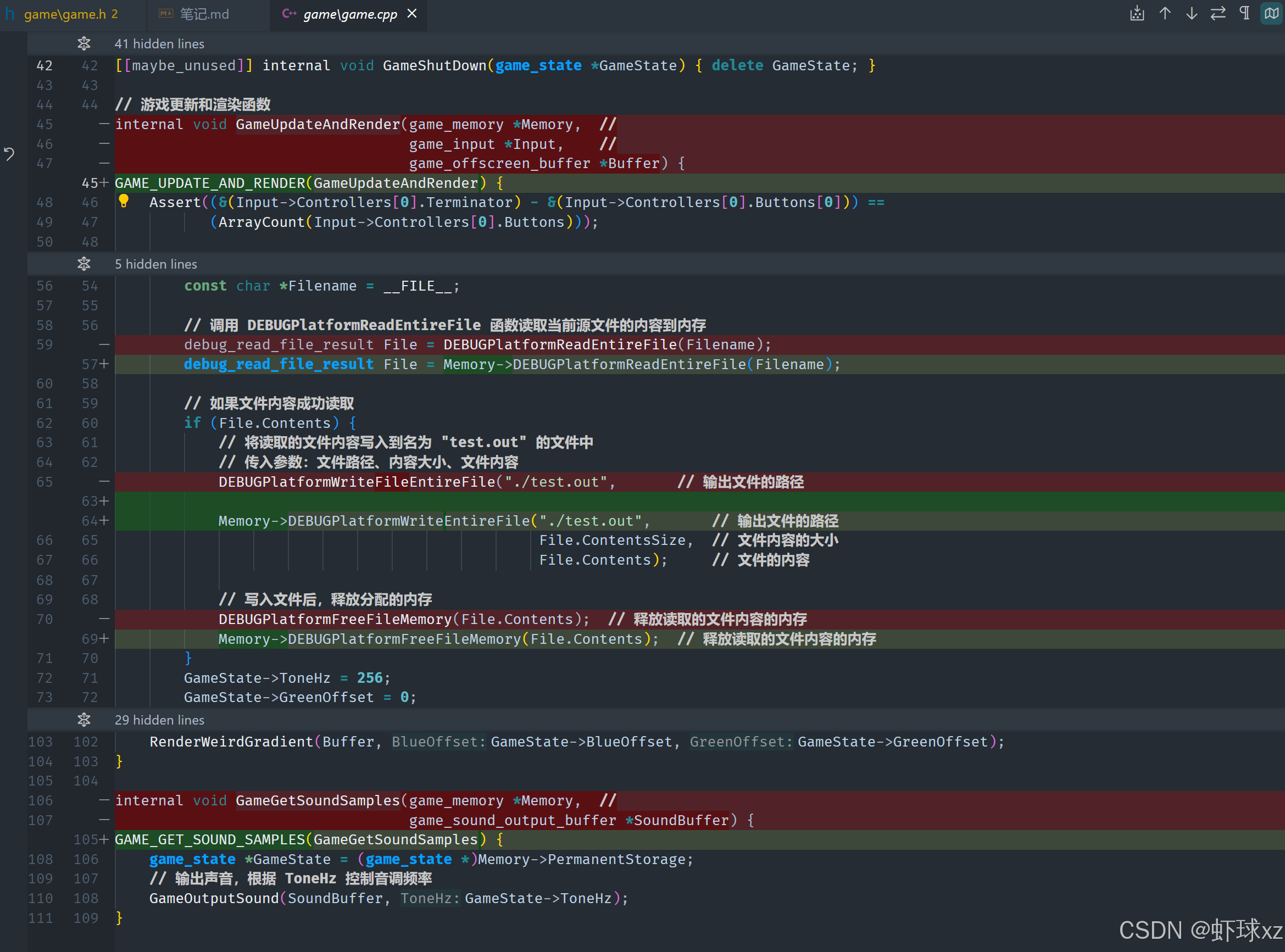Click the stage changes icon in diff toolbar

[1136, 13]
